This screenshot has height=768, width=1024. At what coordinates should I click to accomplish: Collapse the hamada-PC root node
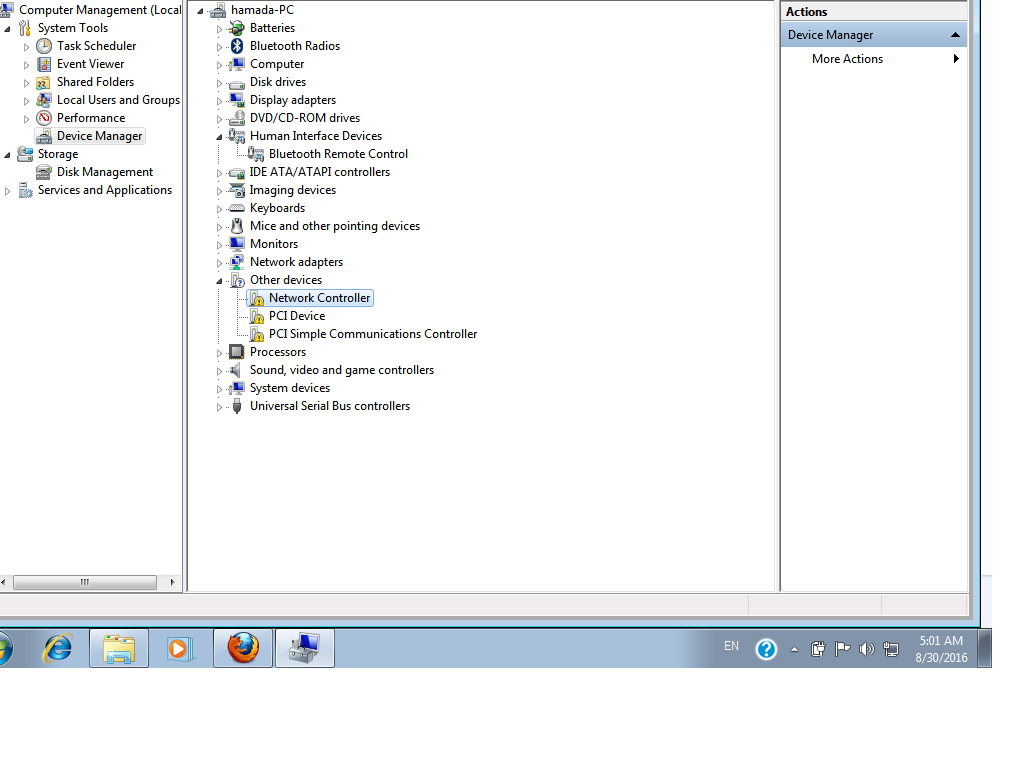(200, 11)
